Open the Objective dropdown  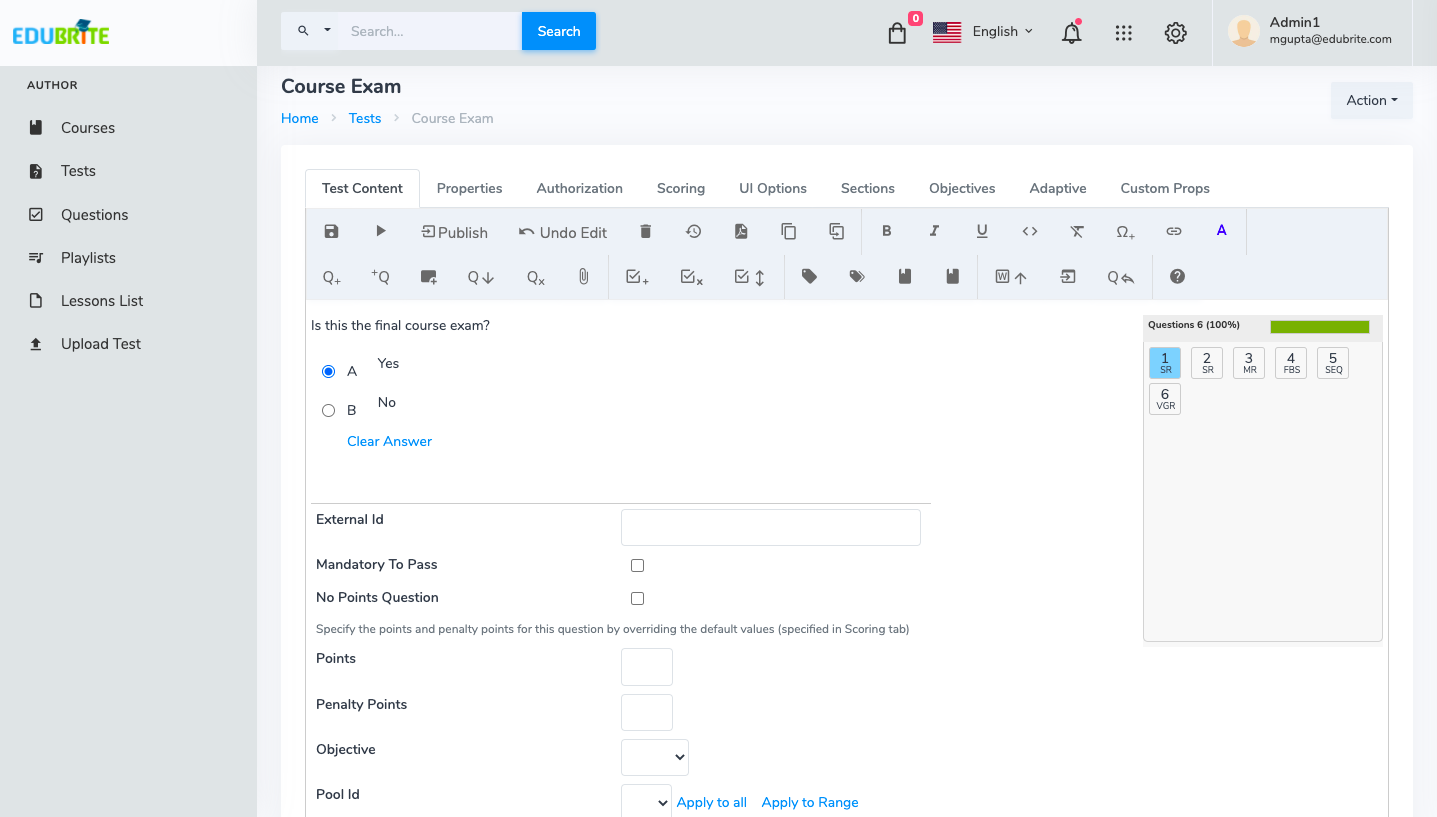pos(655,757)
